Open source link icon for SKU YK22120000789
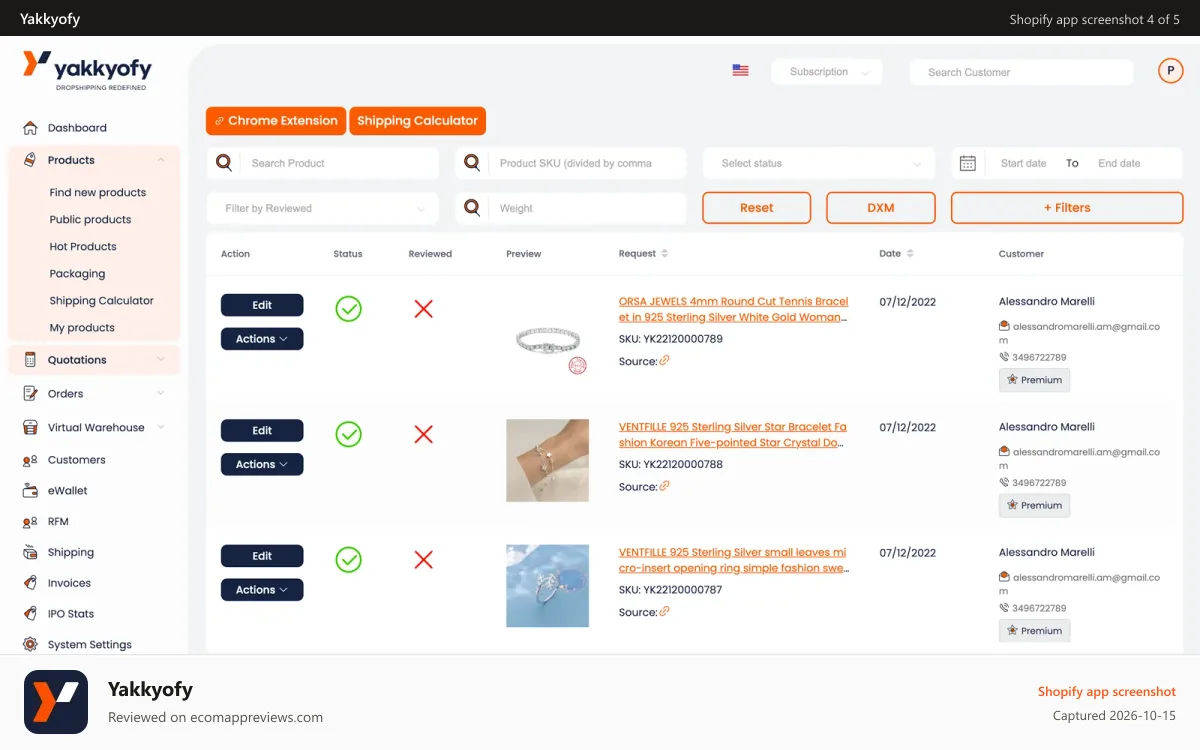 click(x=664, y=361)
